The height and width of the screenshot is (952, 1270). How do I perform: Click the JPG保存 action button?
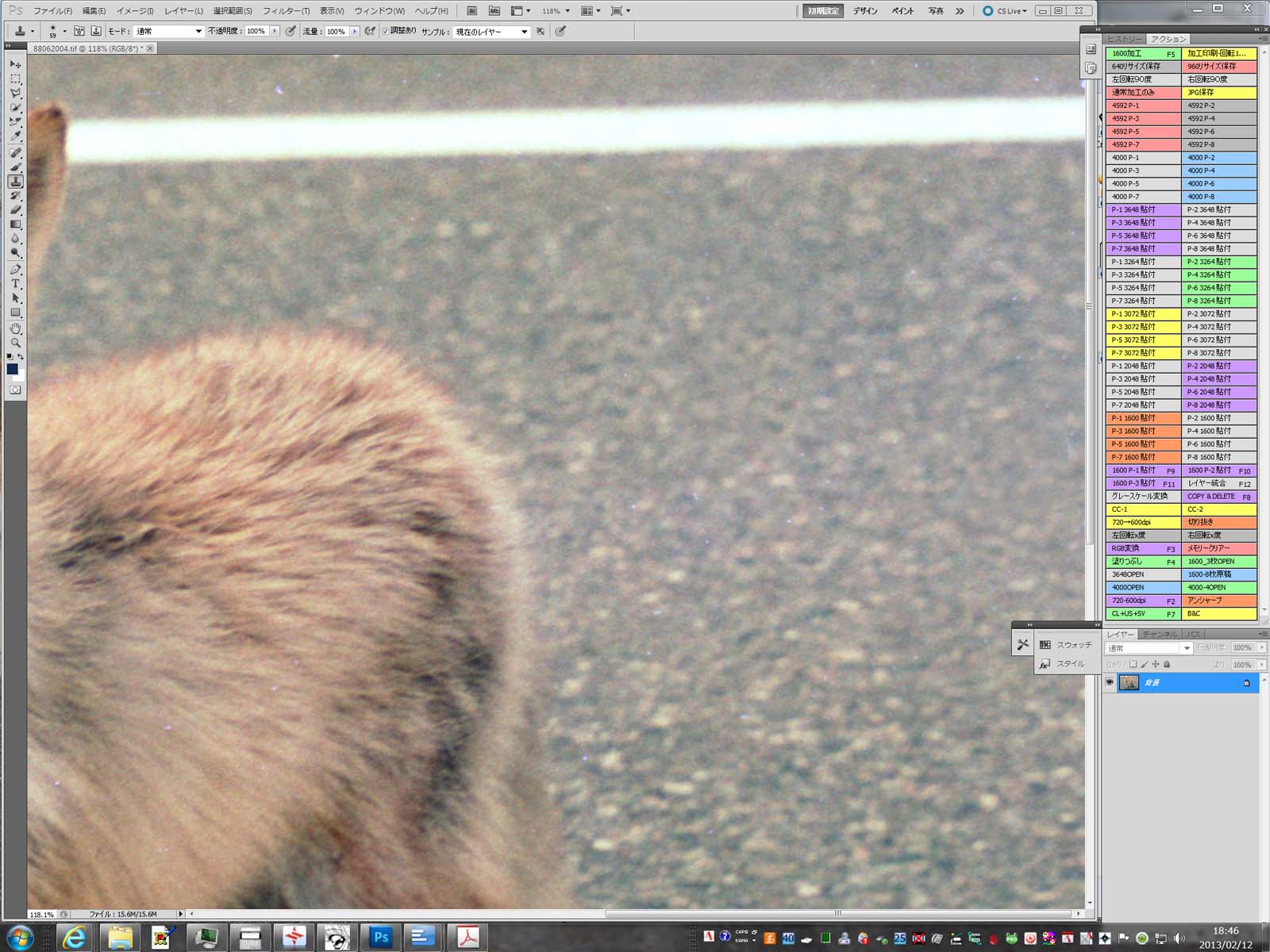point(1218,93)
